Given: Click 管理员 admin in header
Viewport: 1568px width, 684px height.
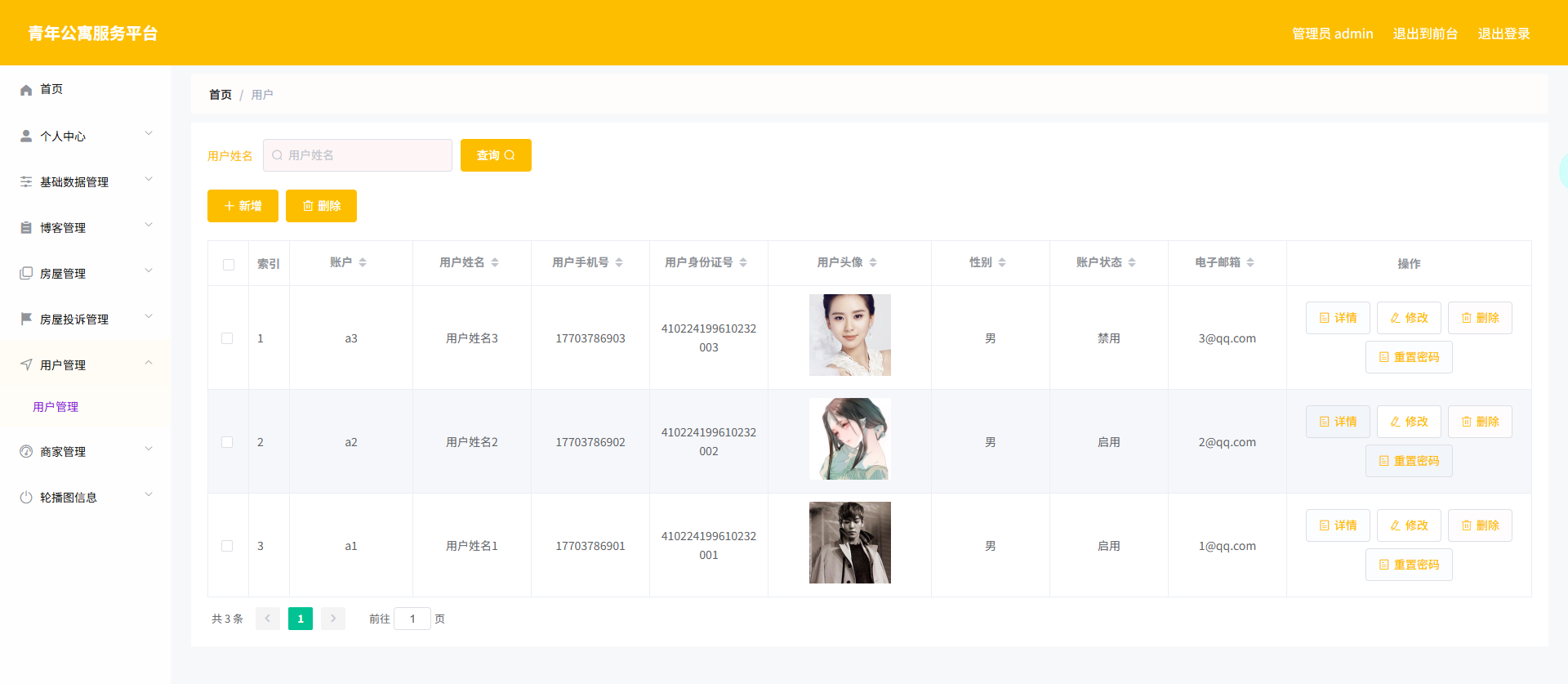Looking at the screenshot, I should pyautogui.click(x=1332, y=34).
